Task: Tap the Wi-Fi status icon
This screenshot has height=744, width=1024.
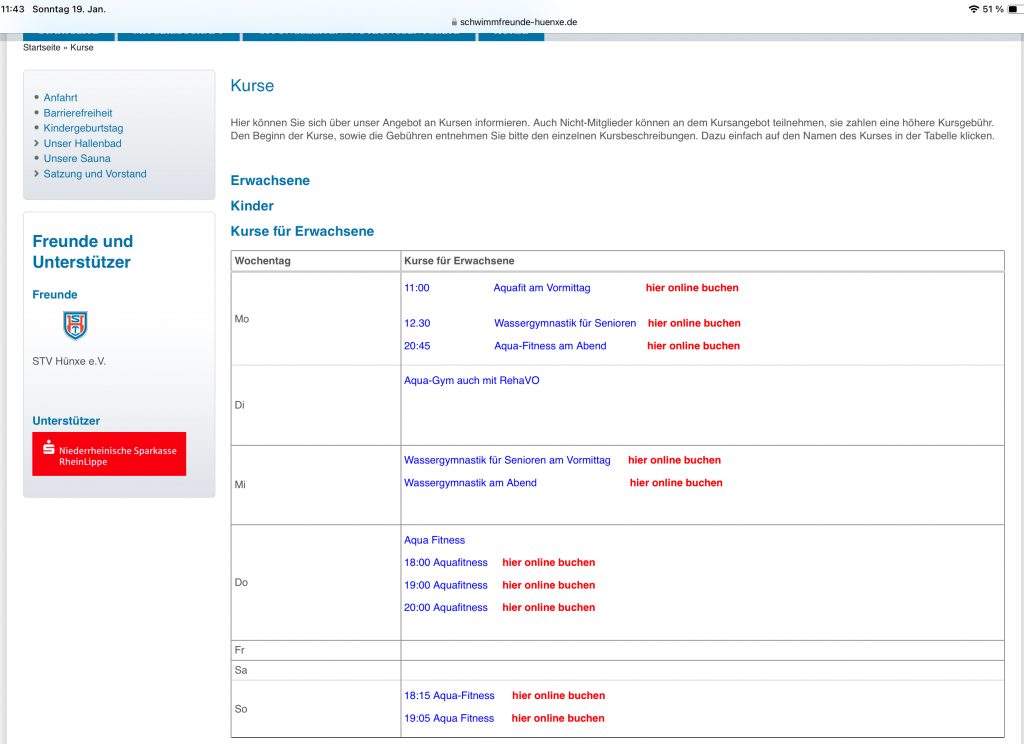Action: [973, 9]
